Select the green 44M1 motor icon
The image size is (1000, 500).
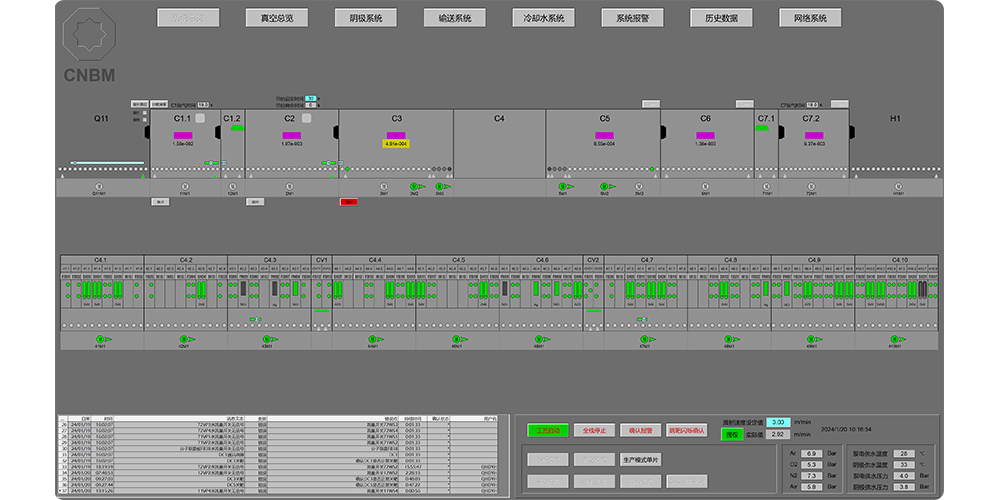click(374, 339)
